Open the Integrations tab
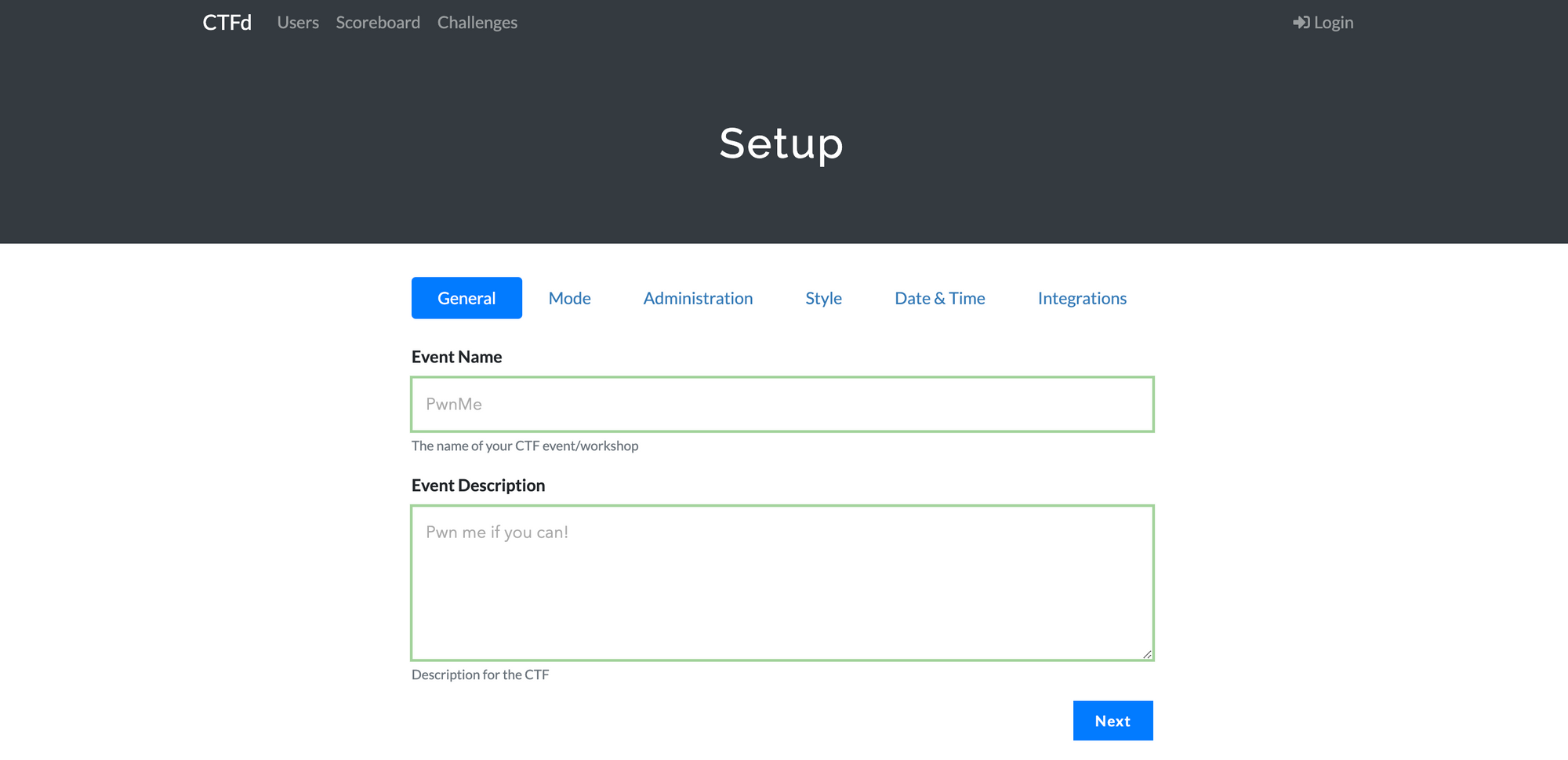This screenshot has width=1568, height=760. (1082, 298)
